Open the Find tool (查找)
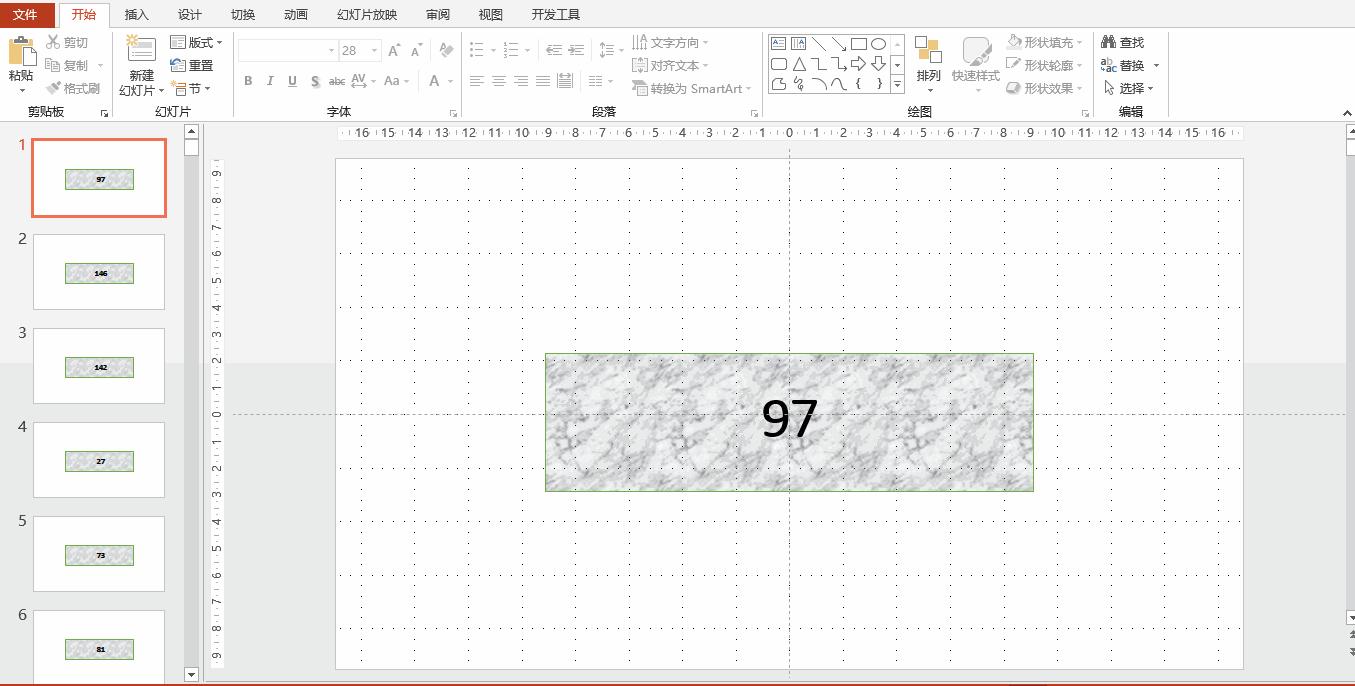This screenshot has height=686, width=1355. coord(1124,42)
